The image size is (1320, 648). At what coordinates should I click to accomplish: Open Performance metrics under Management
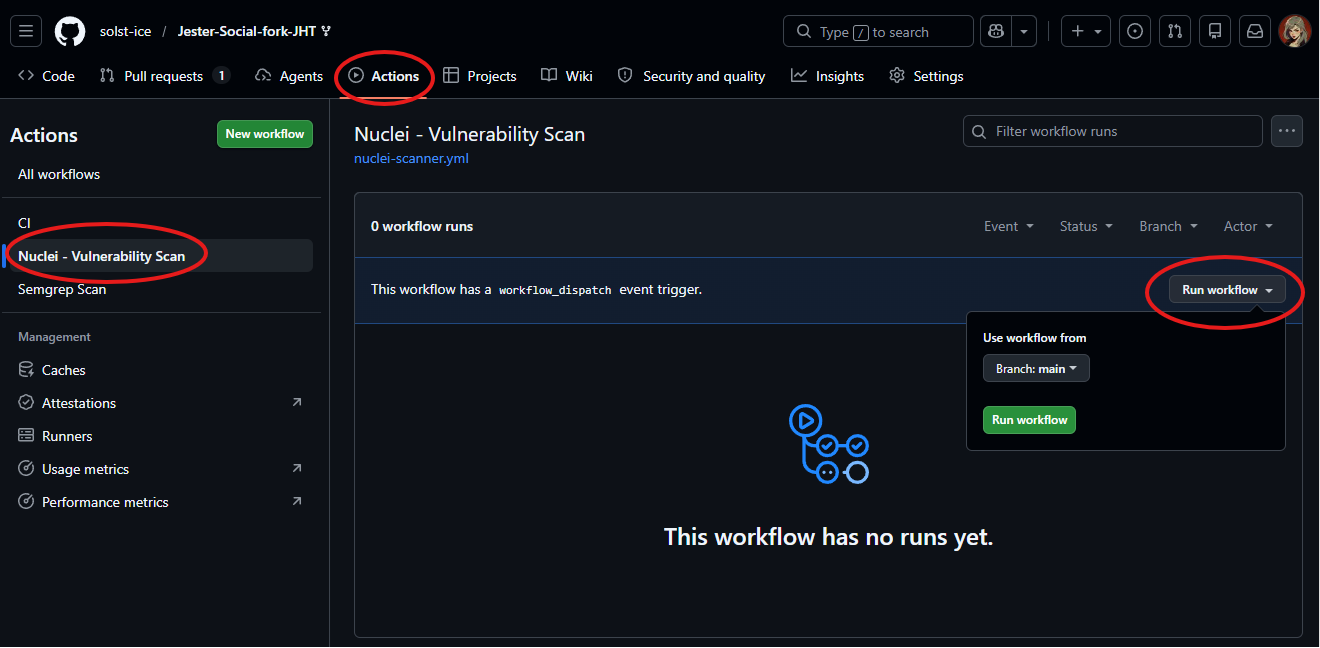coord(160,502)
